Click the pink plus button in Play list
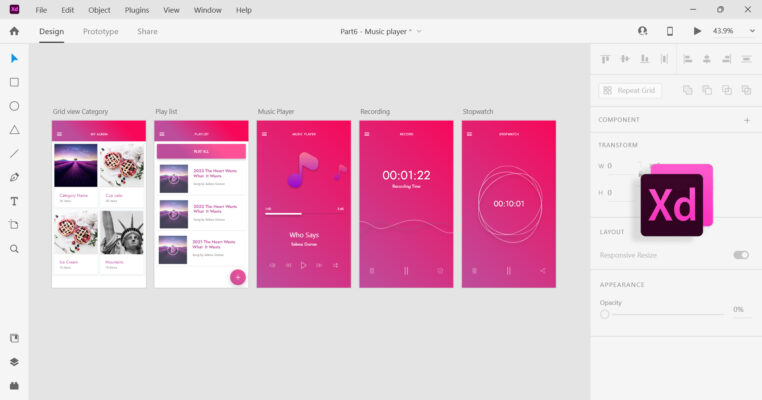 [x=238, y=277]
